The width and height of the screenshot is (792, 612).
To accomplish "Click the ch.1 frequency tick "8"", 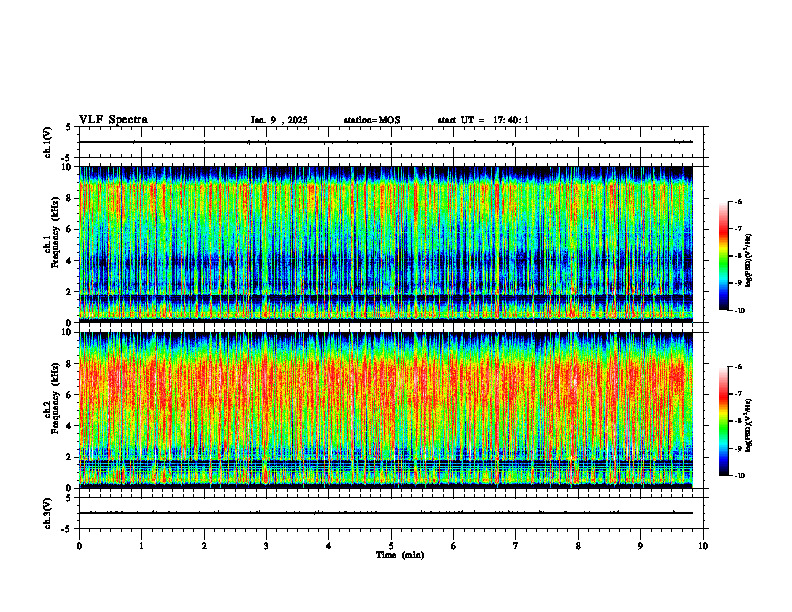I will click(70, 198).
